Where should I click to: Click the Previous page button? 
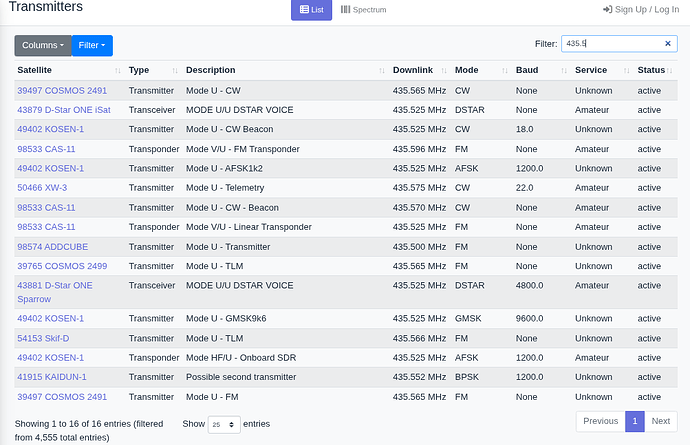600,421
